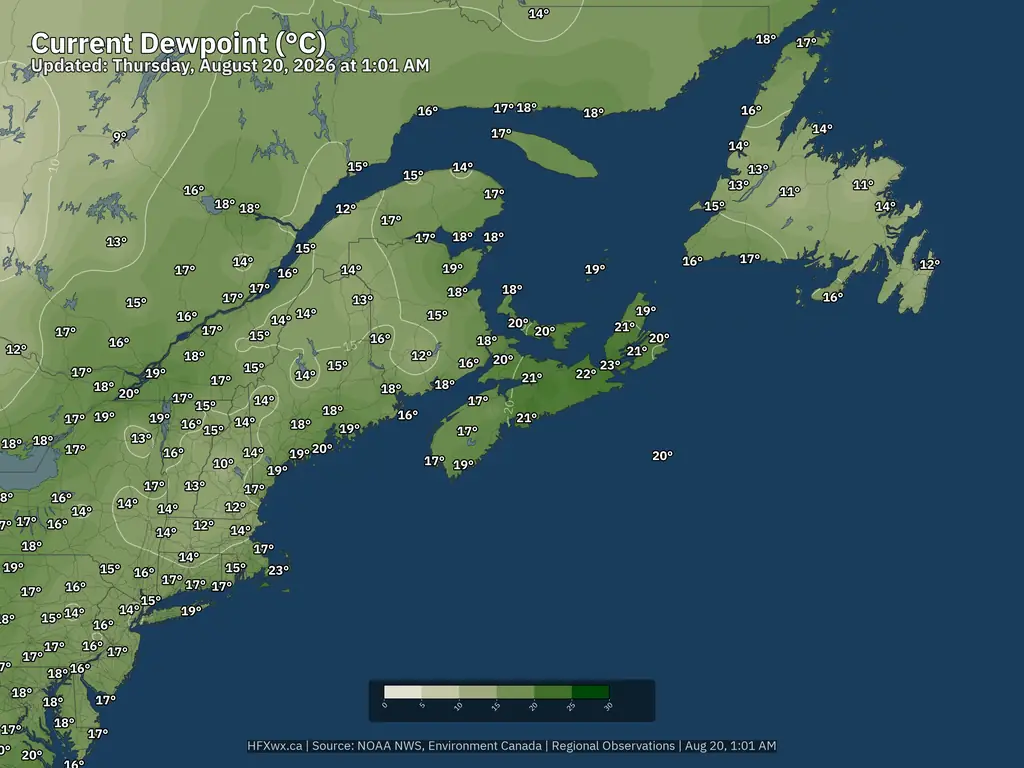This screenshot has width=1024, height=768.
Task: Click the palest 0–5 legend swatch
Action: (402, 692)
